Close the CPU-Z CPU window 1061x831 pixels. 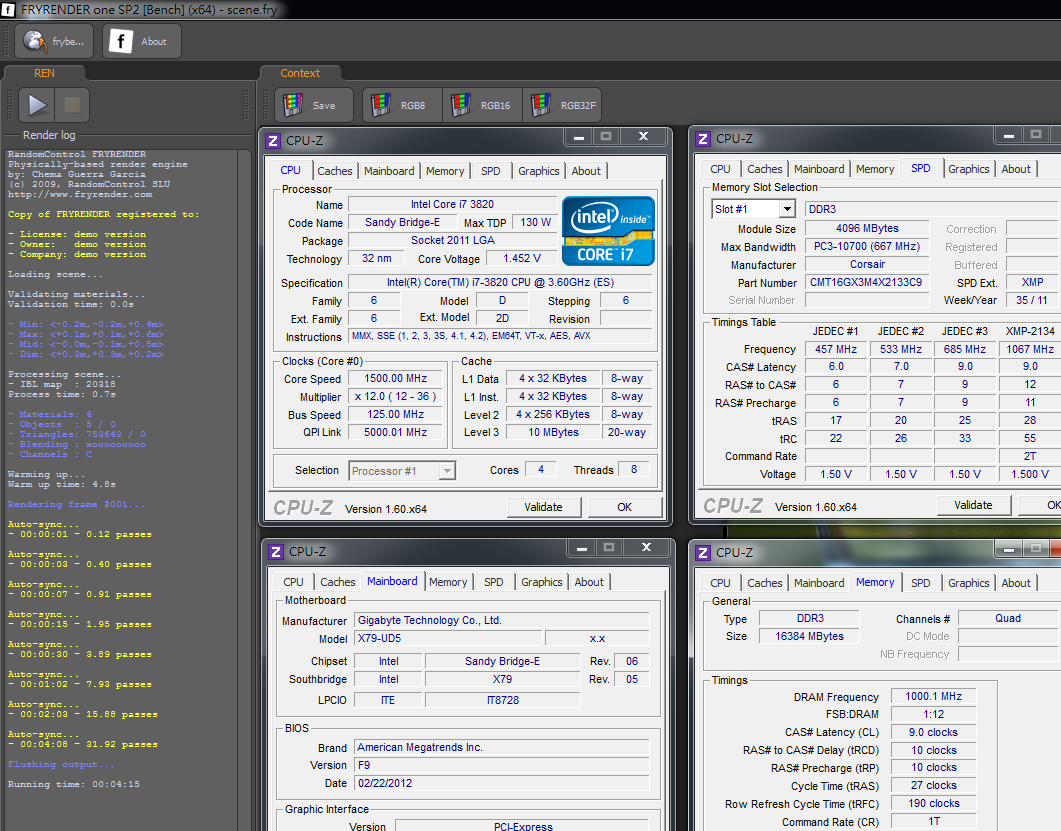coord(644,137)
